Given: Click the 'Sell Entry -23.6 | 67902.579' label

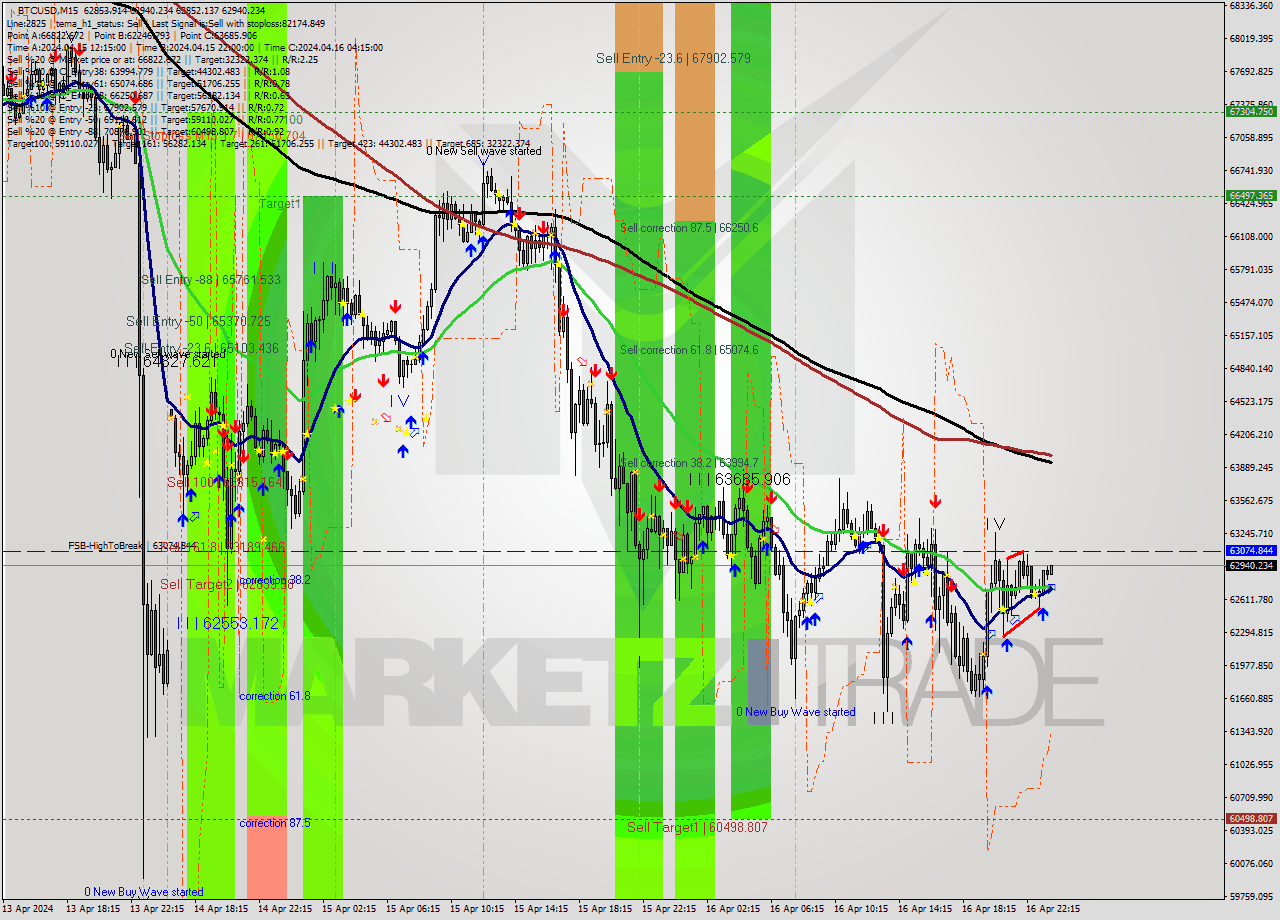Looking at the screenshot, I should (673, 58).
